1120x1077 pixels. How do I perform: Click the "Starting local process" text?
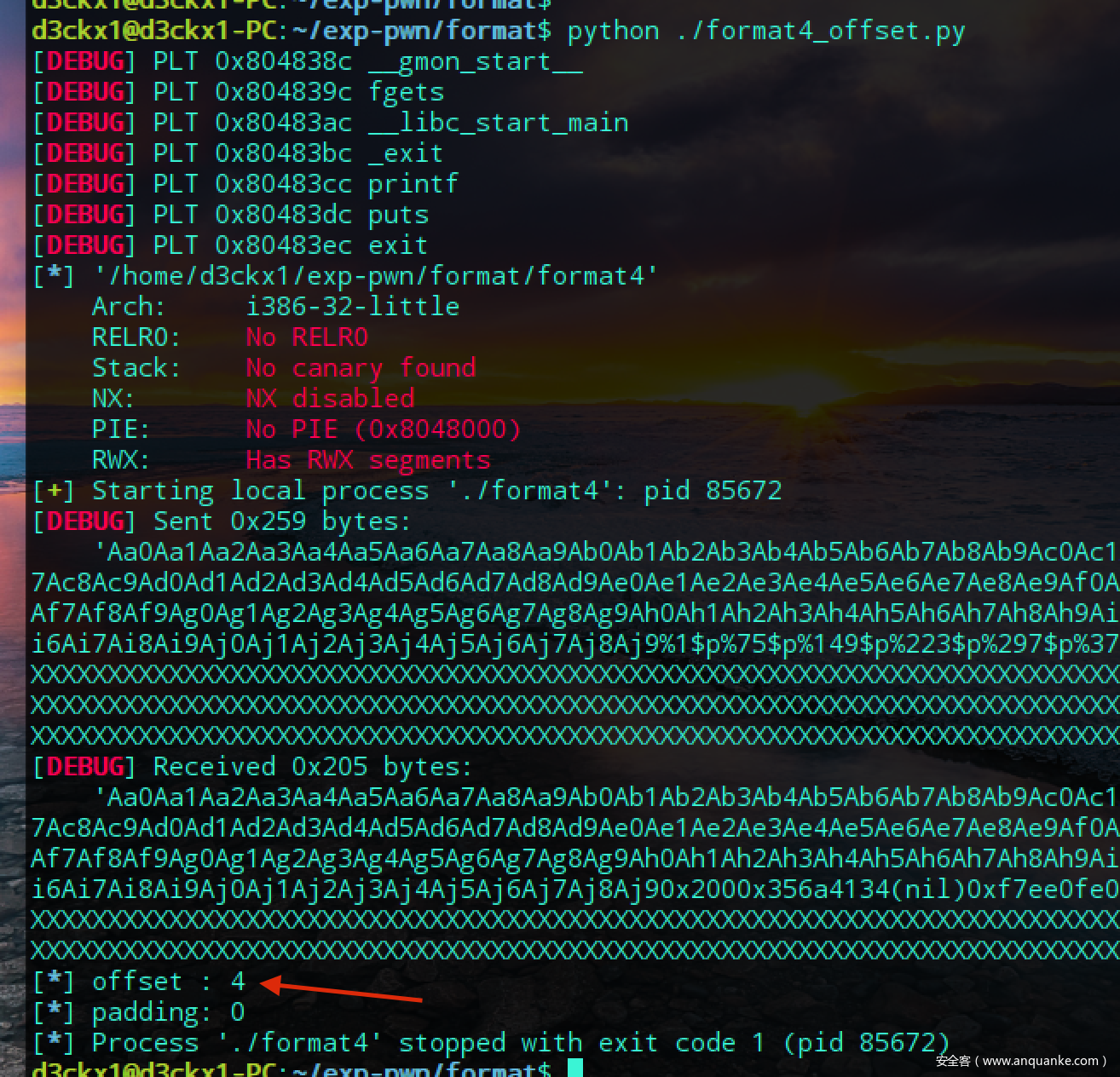click(x=261, y=492)
